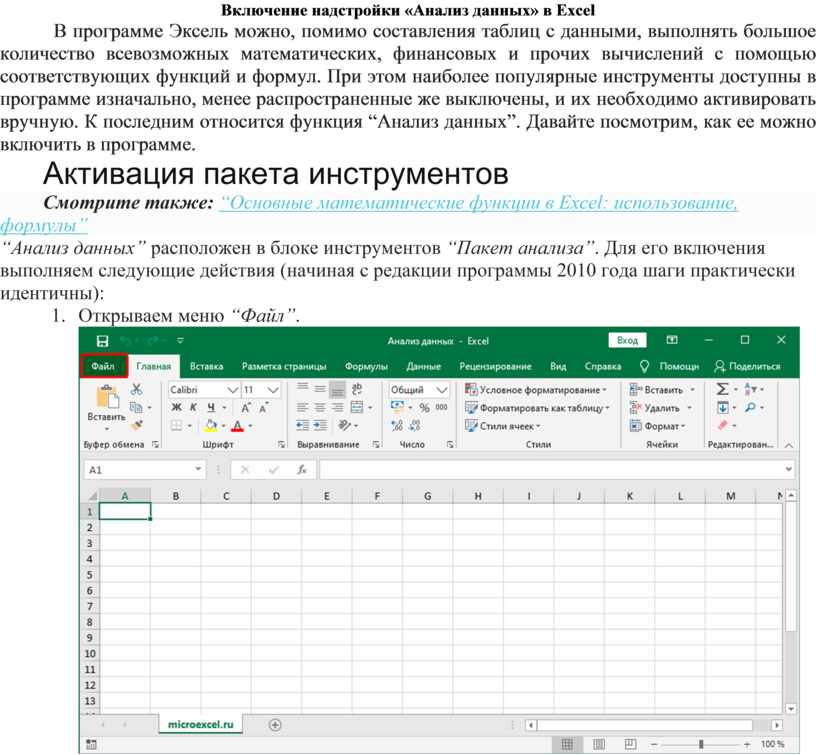The height and width of the screenshot is (755, 816).
Task: Apply bold with the Ж button
Action: pyautogui.click(x=176, y=407)
